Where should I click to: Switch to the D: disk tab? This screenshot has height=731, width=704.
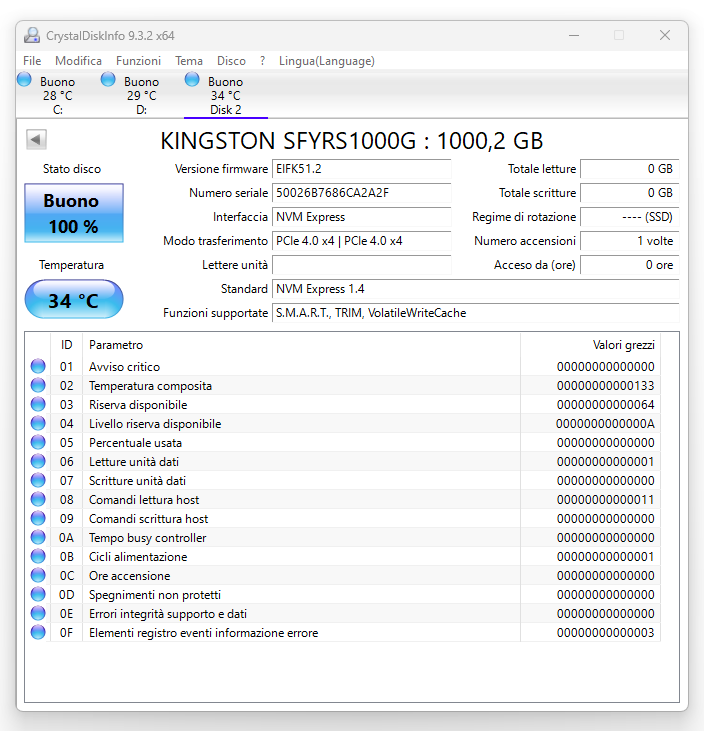(x=142, y=95)
